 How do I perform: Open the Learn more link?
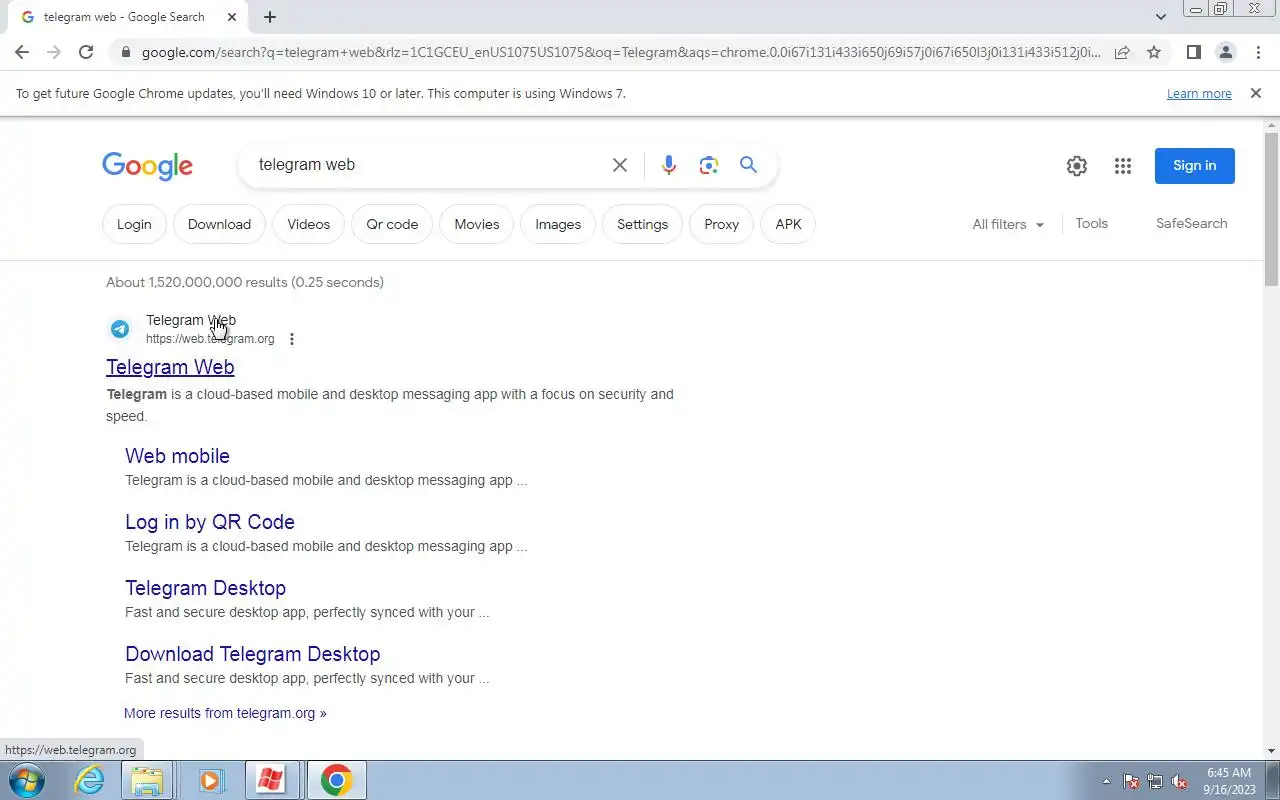click(1199, 94)
